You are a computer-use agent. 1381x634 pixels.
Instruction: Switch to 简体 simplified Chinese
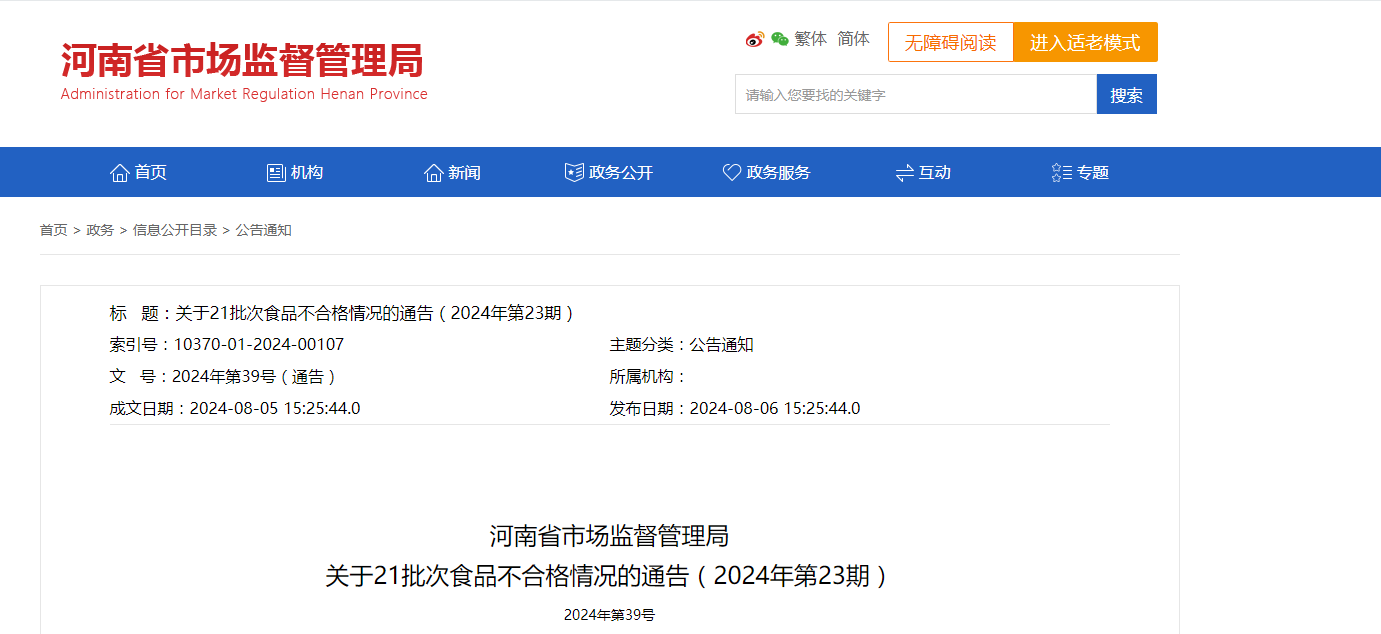point(854,39)
